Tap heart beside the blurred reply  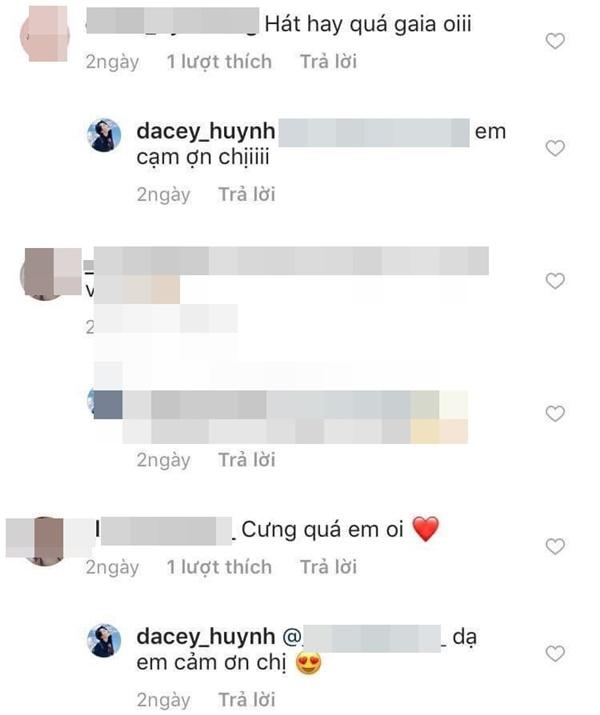pos(555,414)
